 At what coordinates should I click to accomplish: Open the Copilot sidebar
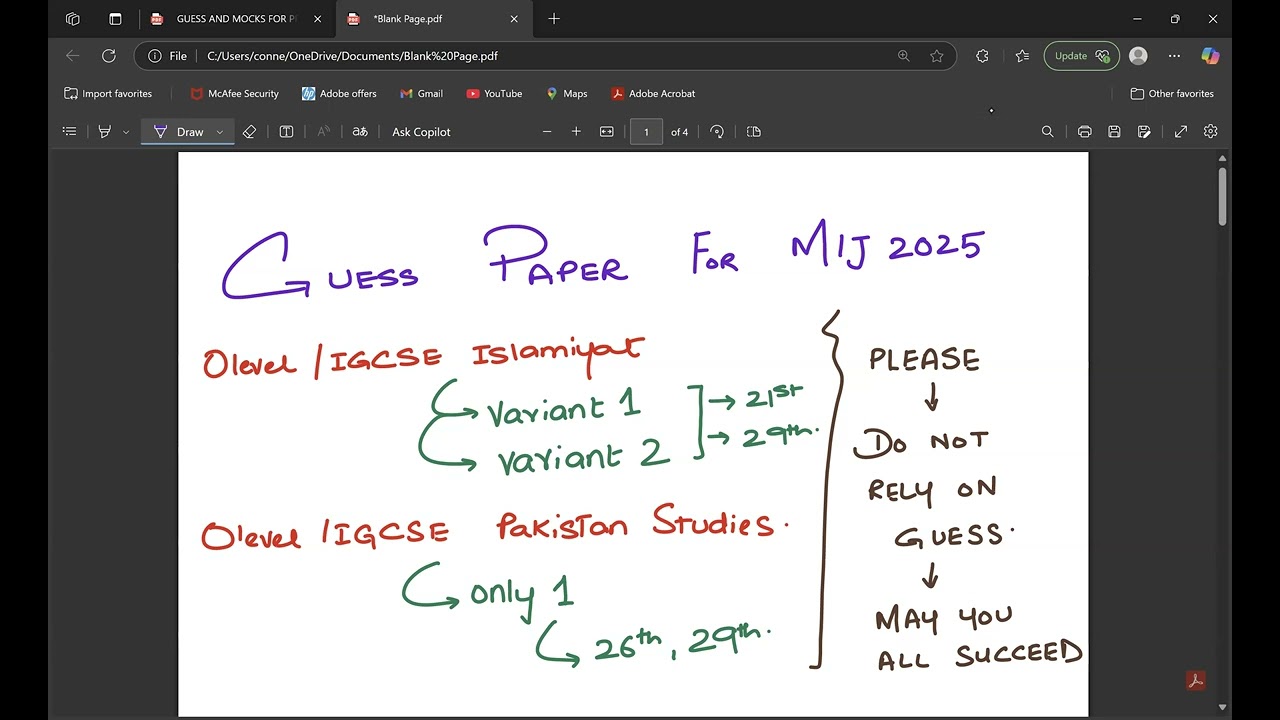(1210, 56)
